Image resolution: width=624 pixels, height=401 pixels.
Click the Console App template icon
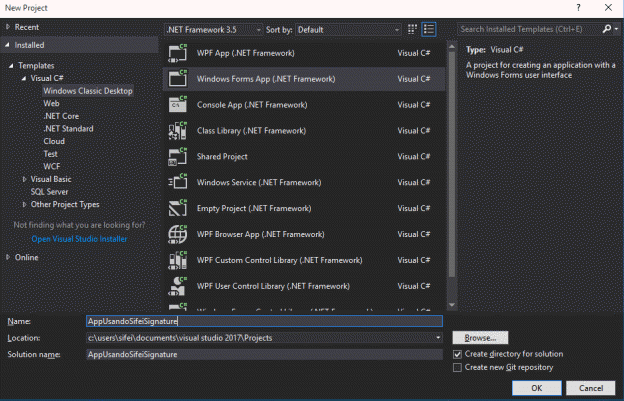177,105
